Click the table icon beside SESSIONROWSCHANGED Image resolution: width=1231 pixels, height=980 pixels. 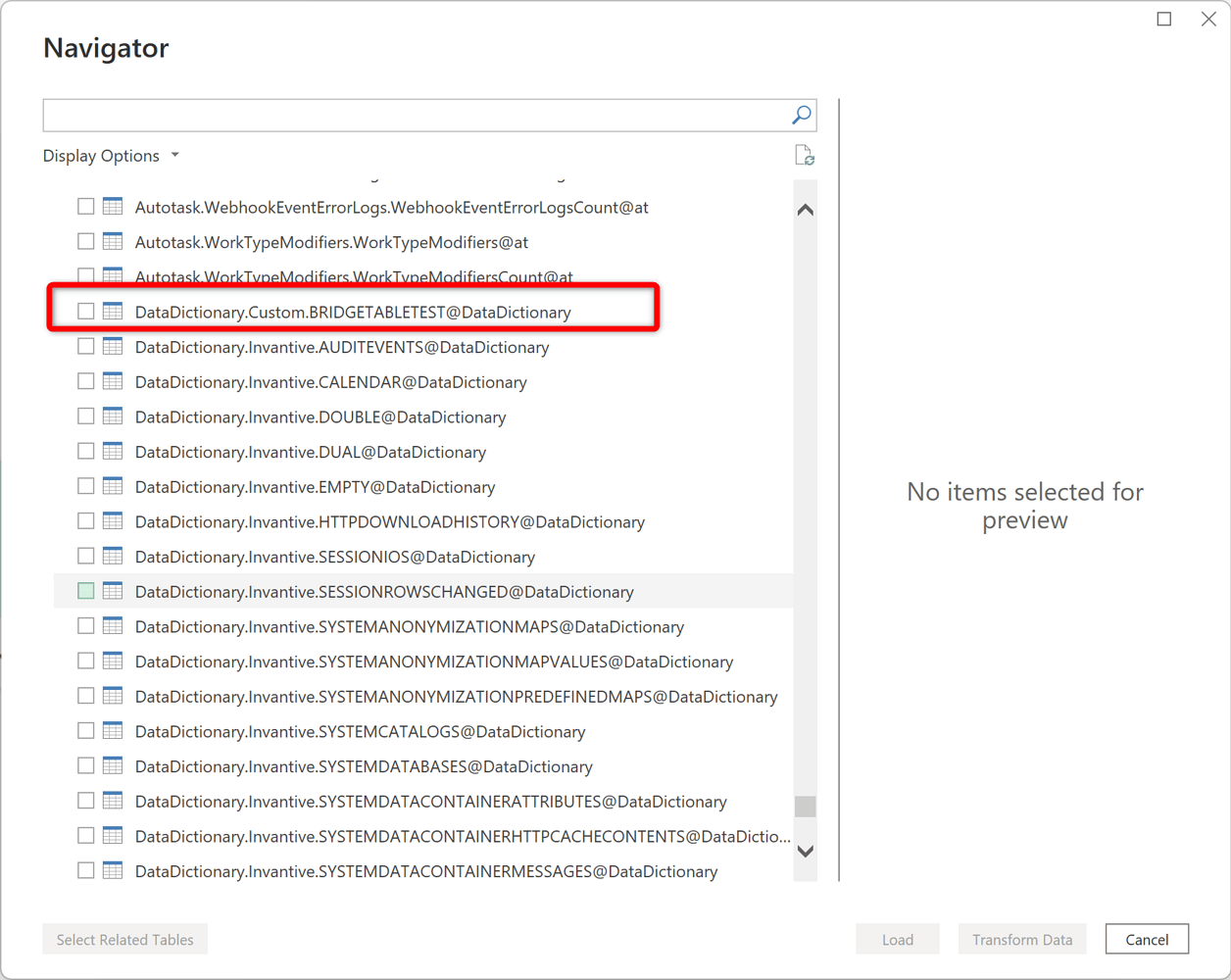tap(113, 591)
